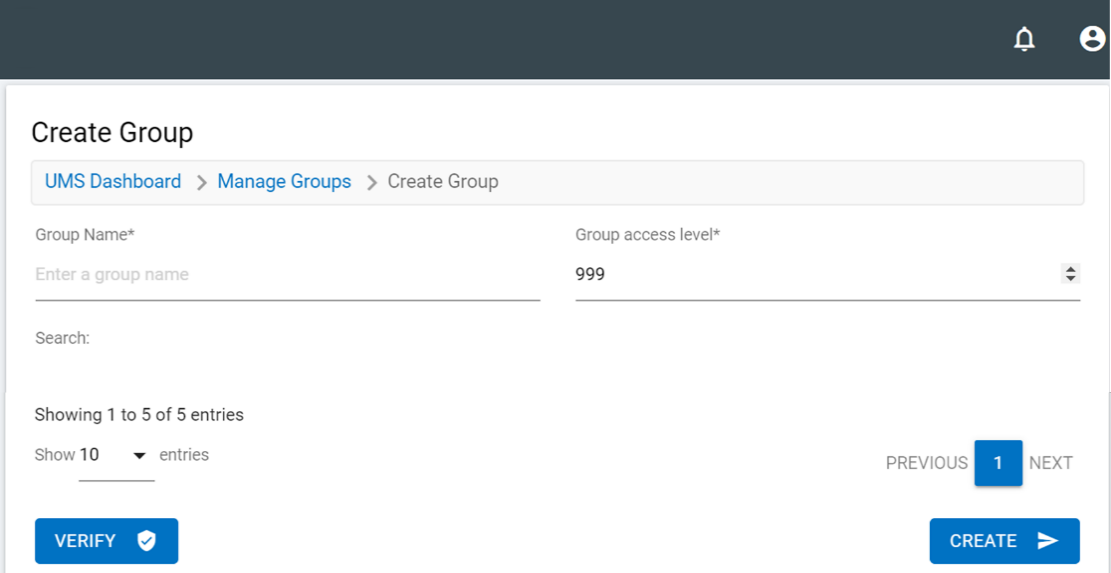Viewport: 1111px width, 573px height.
Task: Click the chevron before Create Group breadcrumb
Action: pos(371,182)
